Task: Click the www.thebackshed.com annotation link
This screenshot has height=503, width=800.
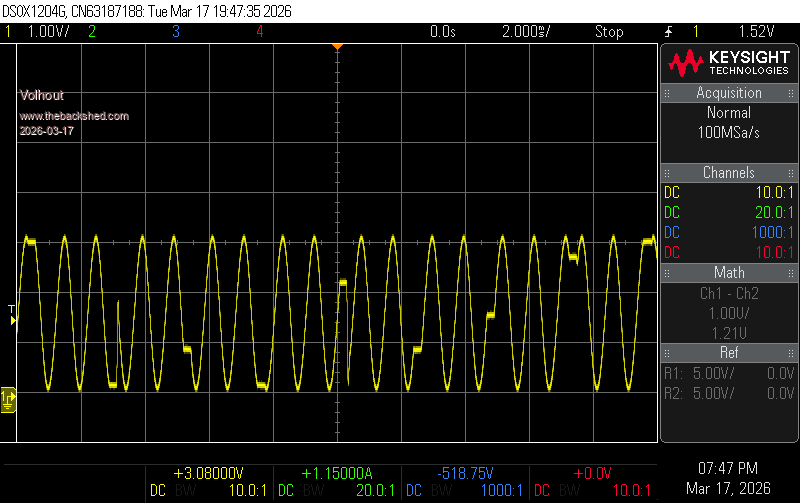Action: click(74, 116)
